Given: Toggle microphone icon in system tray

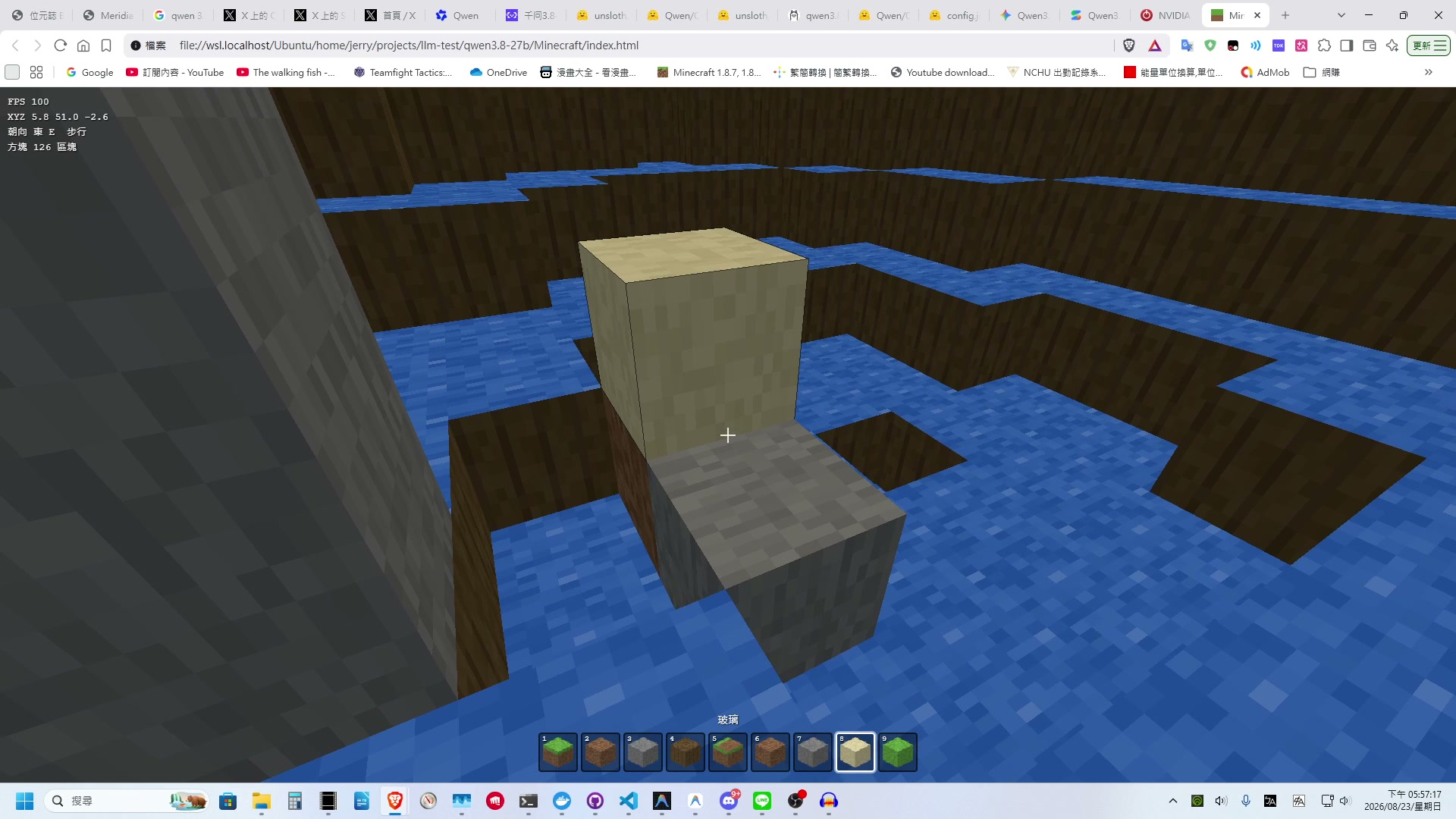Looking at the screenshot, I should click(x=1246, y=801).
